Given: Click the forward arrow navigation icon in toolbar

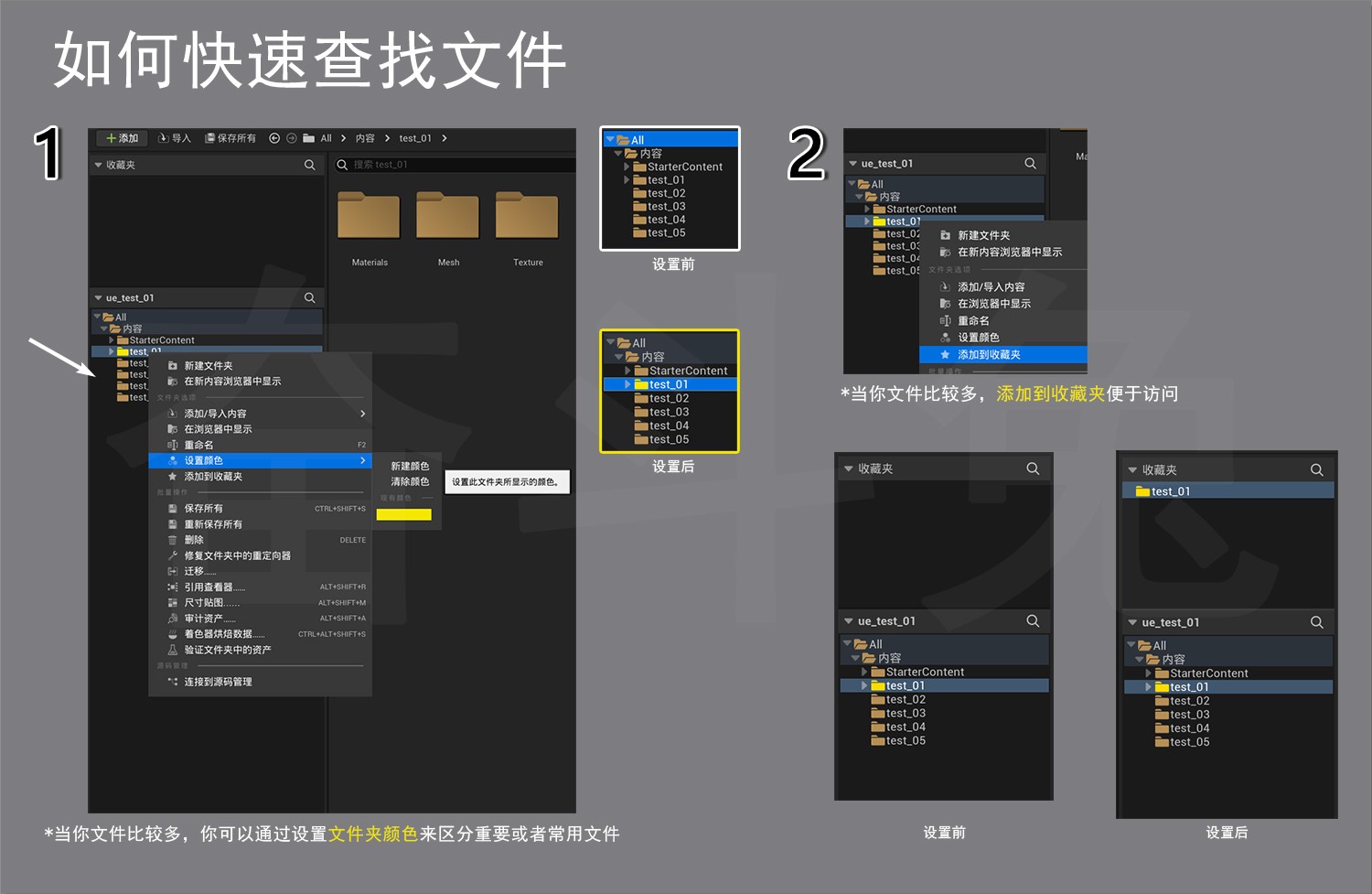Looking at the screenshot, I should click(x=292, y=138).
